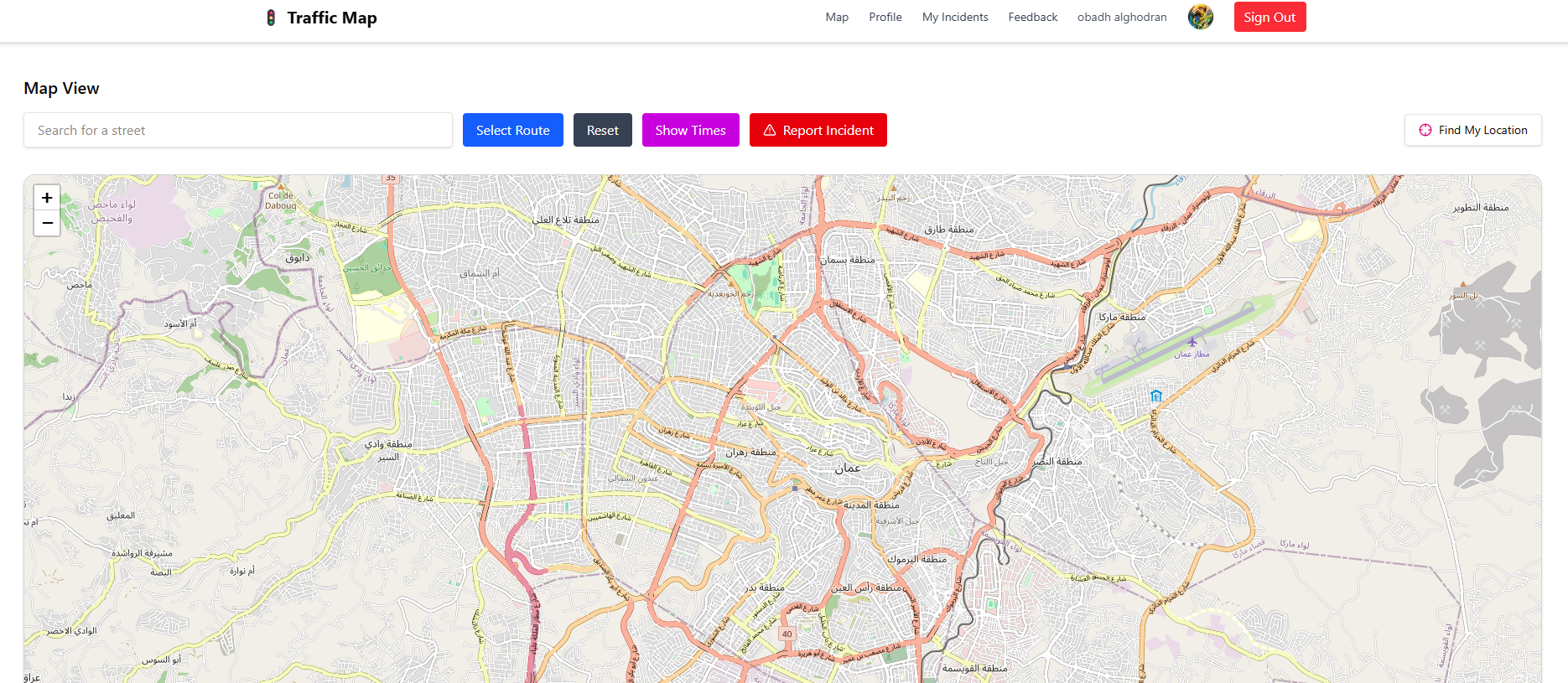1568x683 pixels.
Task: Click the traffic light logo icon
Action: [271, 18]
